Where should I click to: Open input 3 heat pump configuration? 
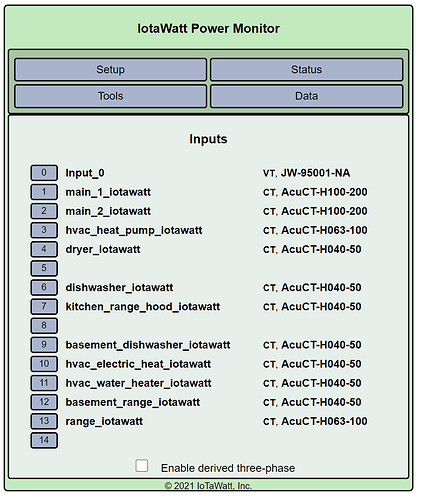pyautogui.click(x=44, y=230)
